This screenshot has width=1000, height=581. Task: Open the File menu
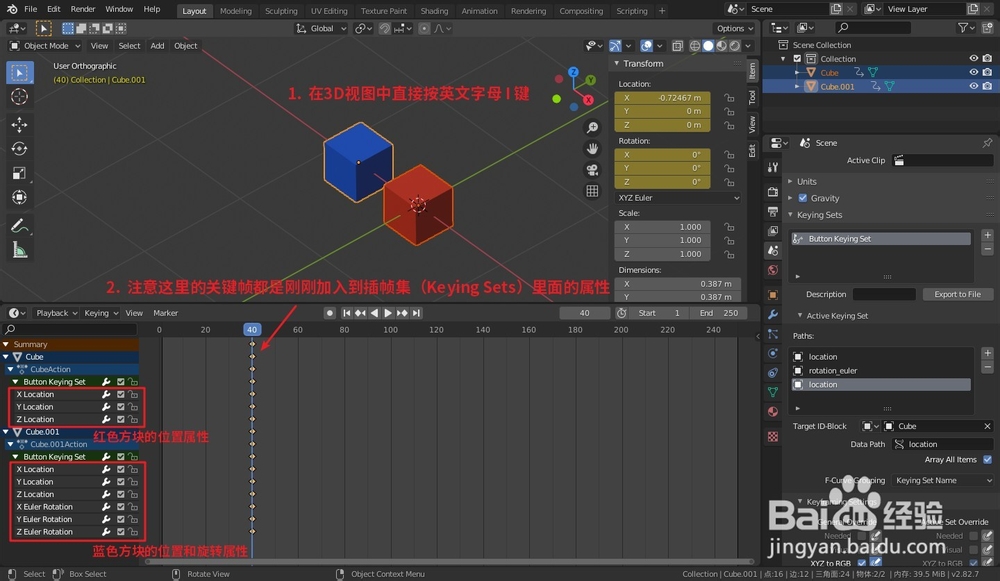tap(30, 10)
